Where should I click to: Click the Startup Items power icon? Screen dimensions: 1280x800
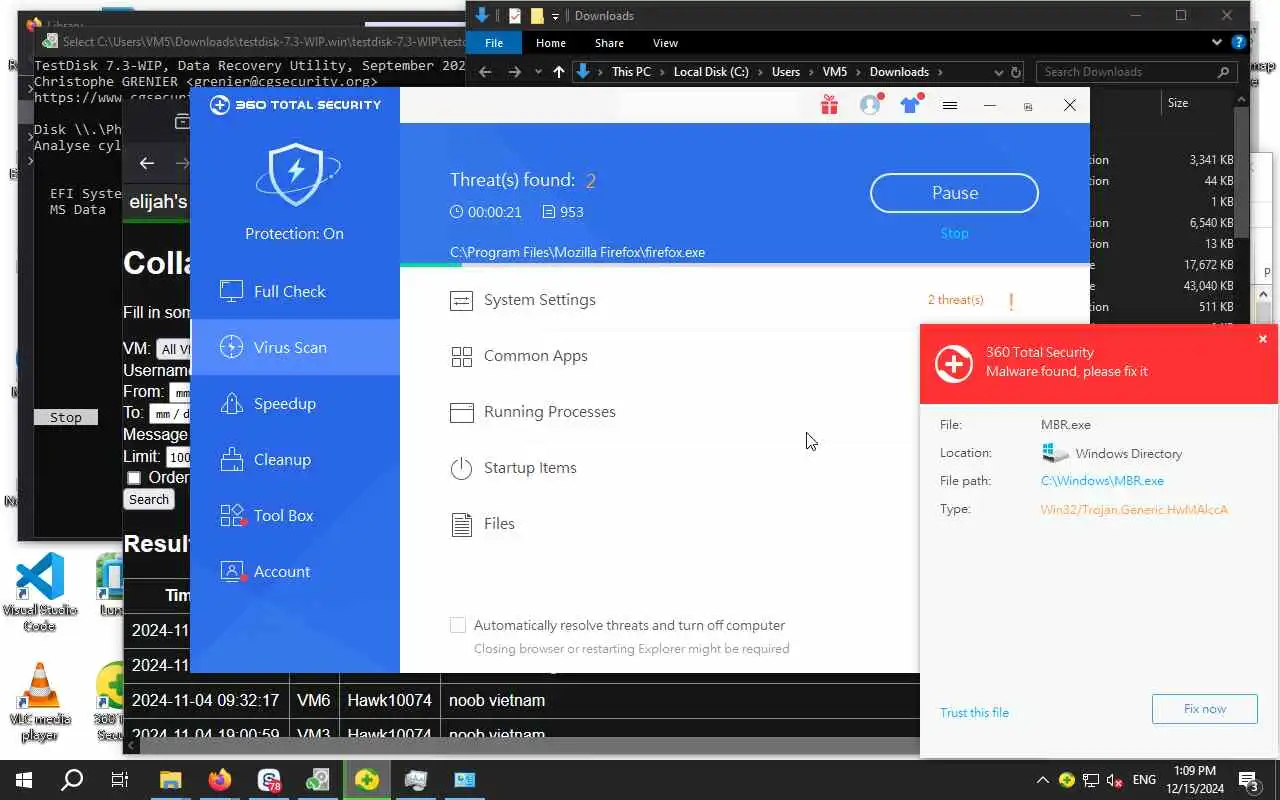pos(461,468)
